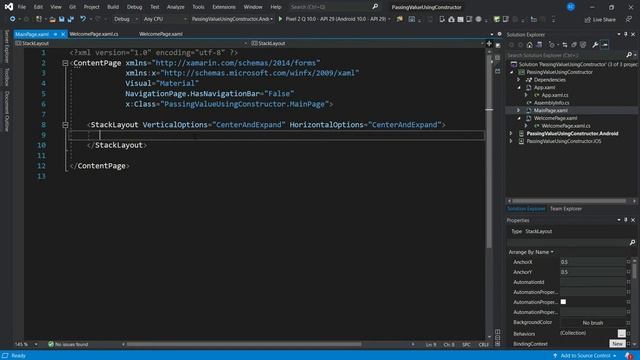The height and width of the screenshot is (360, 640).
Task: Click the split editor plus icon
Action: (489, 43)
